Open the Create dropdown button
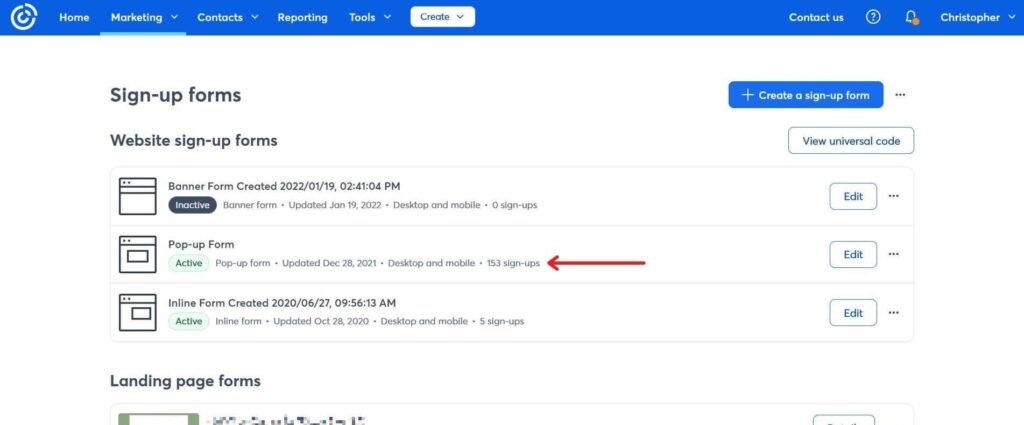Screen dimensions: 1024x425 (442, 17)
